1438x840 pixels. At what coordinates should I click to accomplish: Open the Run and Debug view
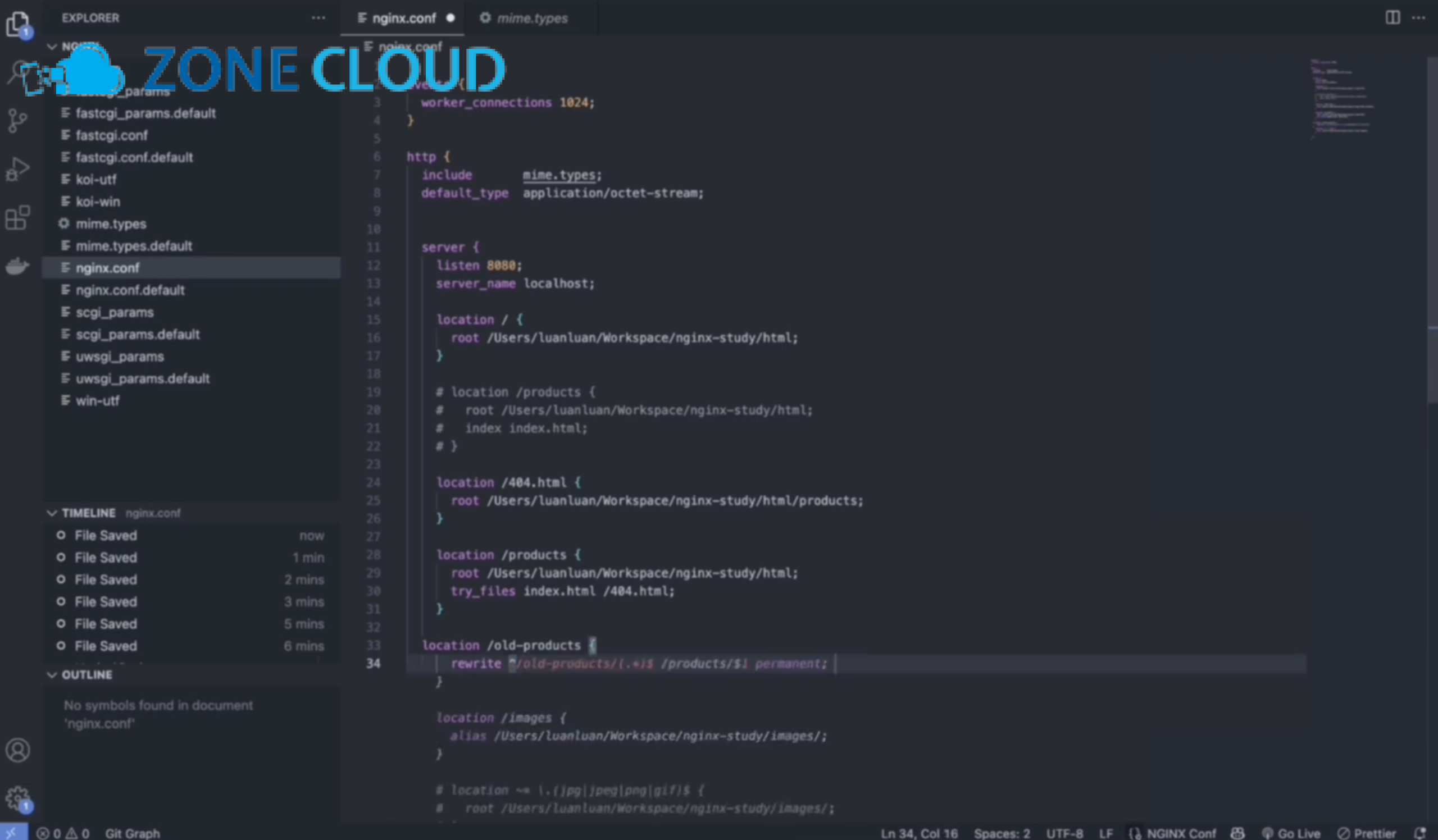[17, 170]
